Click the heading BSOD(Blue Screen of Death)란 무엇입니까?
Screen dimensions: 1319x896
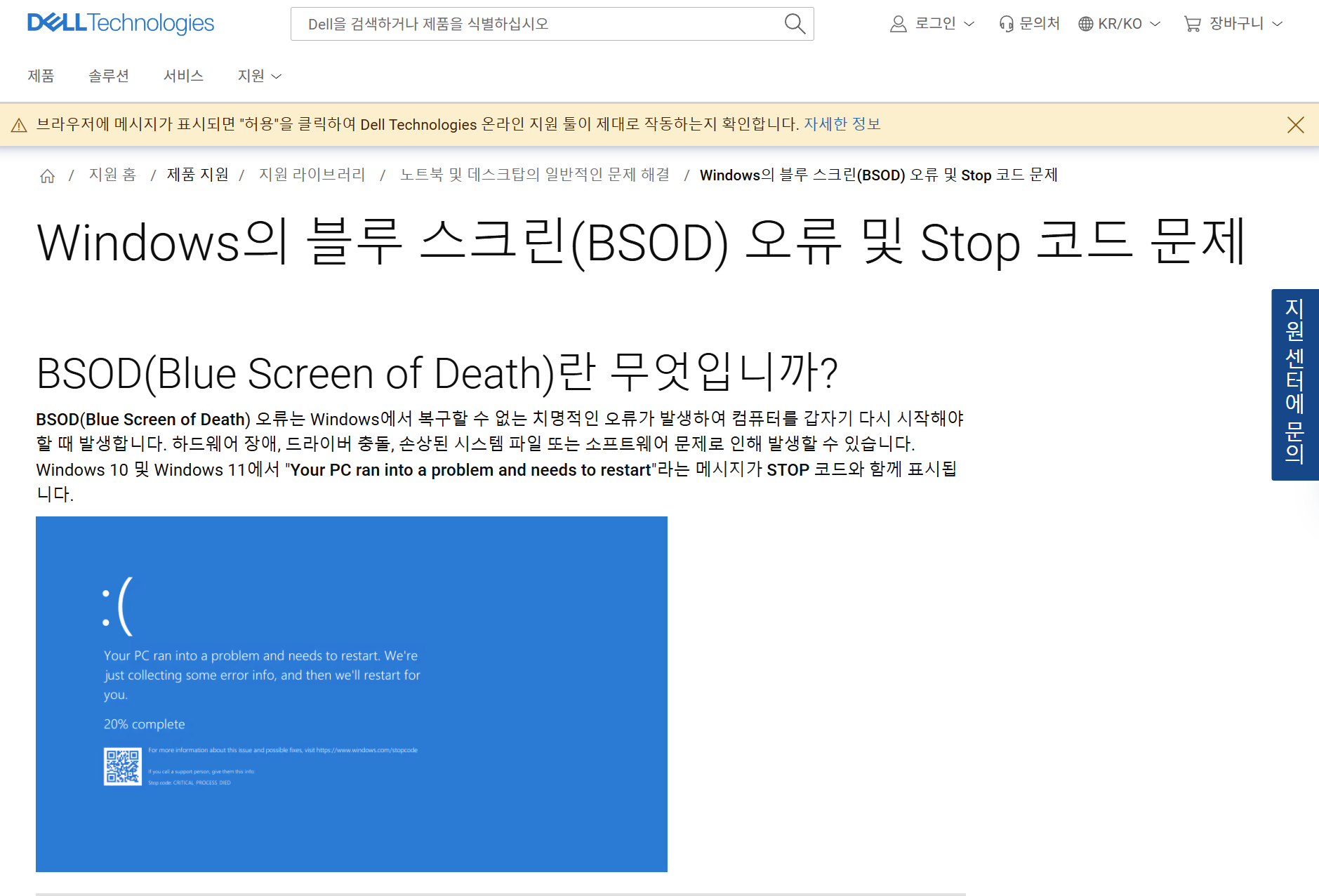(437, 373)
